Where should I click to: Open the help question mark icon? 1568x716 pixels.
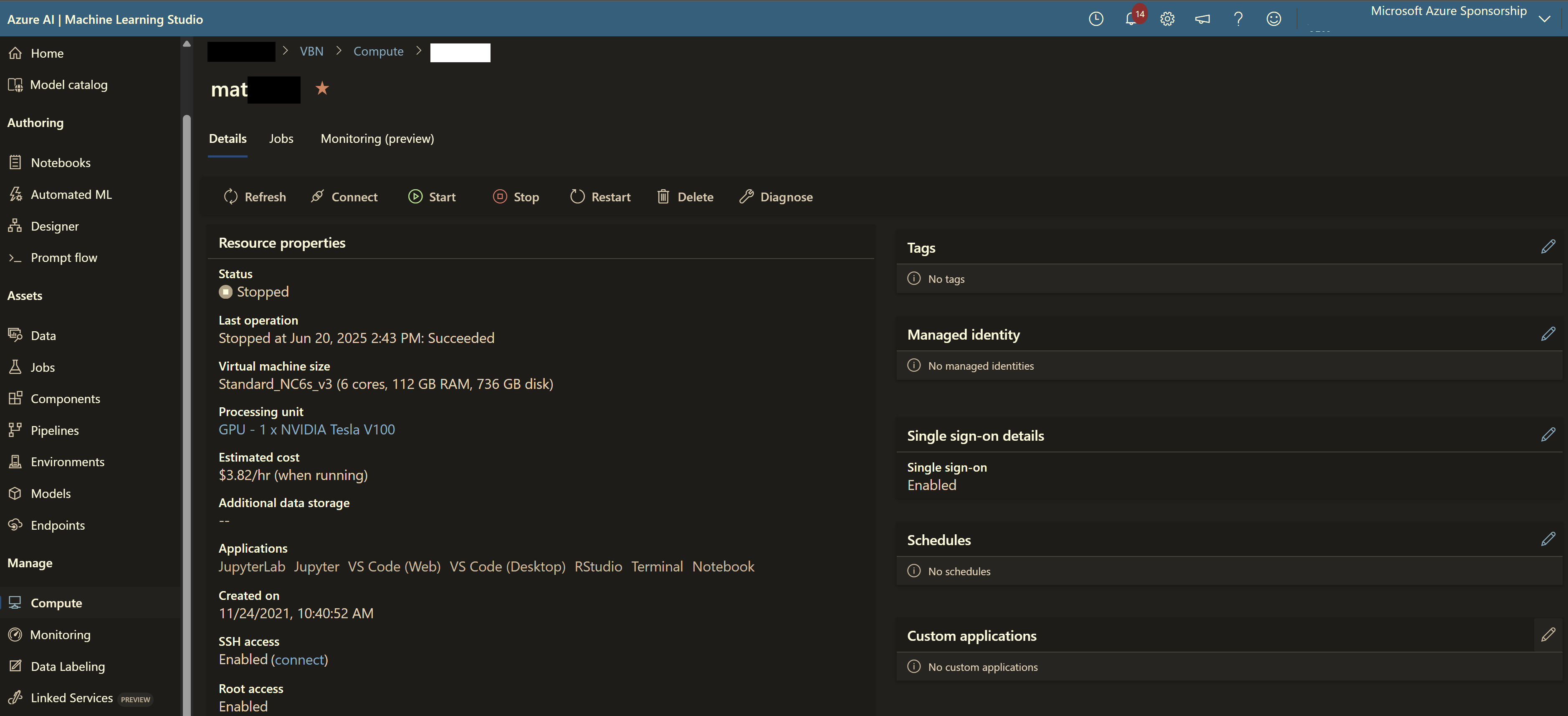tap(1238, 19)
